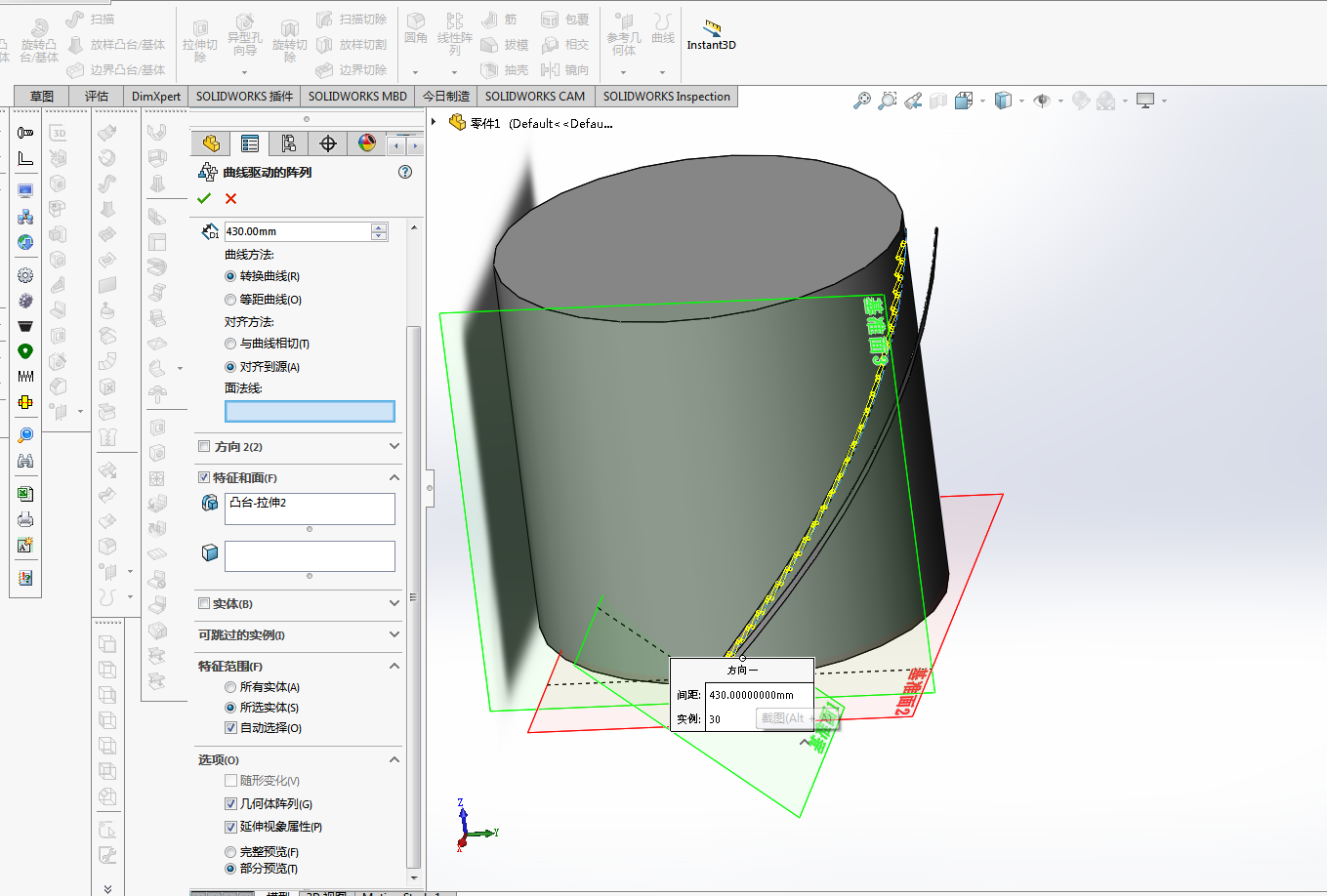Toggle the Instant3D tool

tap(711, 35)
